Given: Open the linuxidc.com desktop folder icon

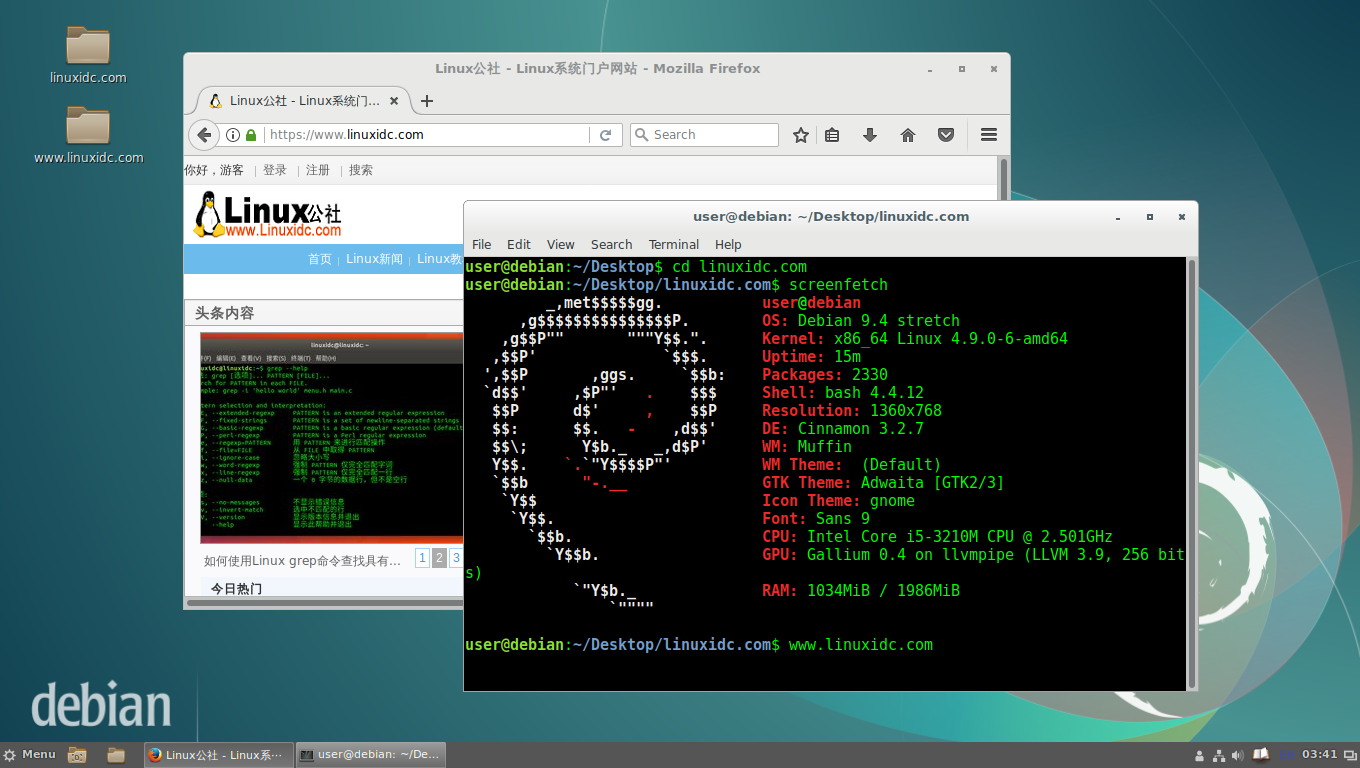Looking at the screenshot, I should tap(88, 45).
